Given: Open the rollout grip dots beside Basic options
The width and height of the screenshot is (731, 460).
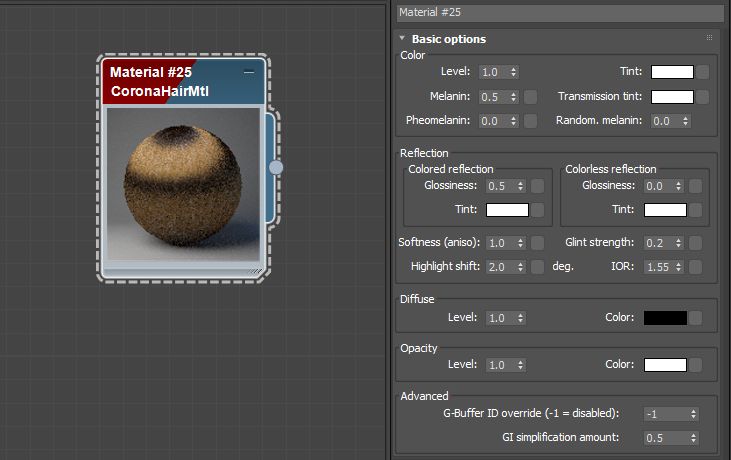Looking at the screenshot, I should point(709,38).
